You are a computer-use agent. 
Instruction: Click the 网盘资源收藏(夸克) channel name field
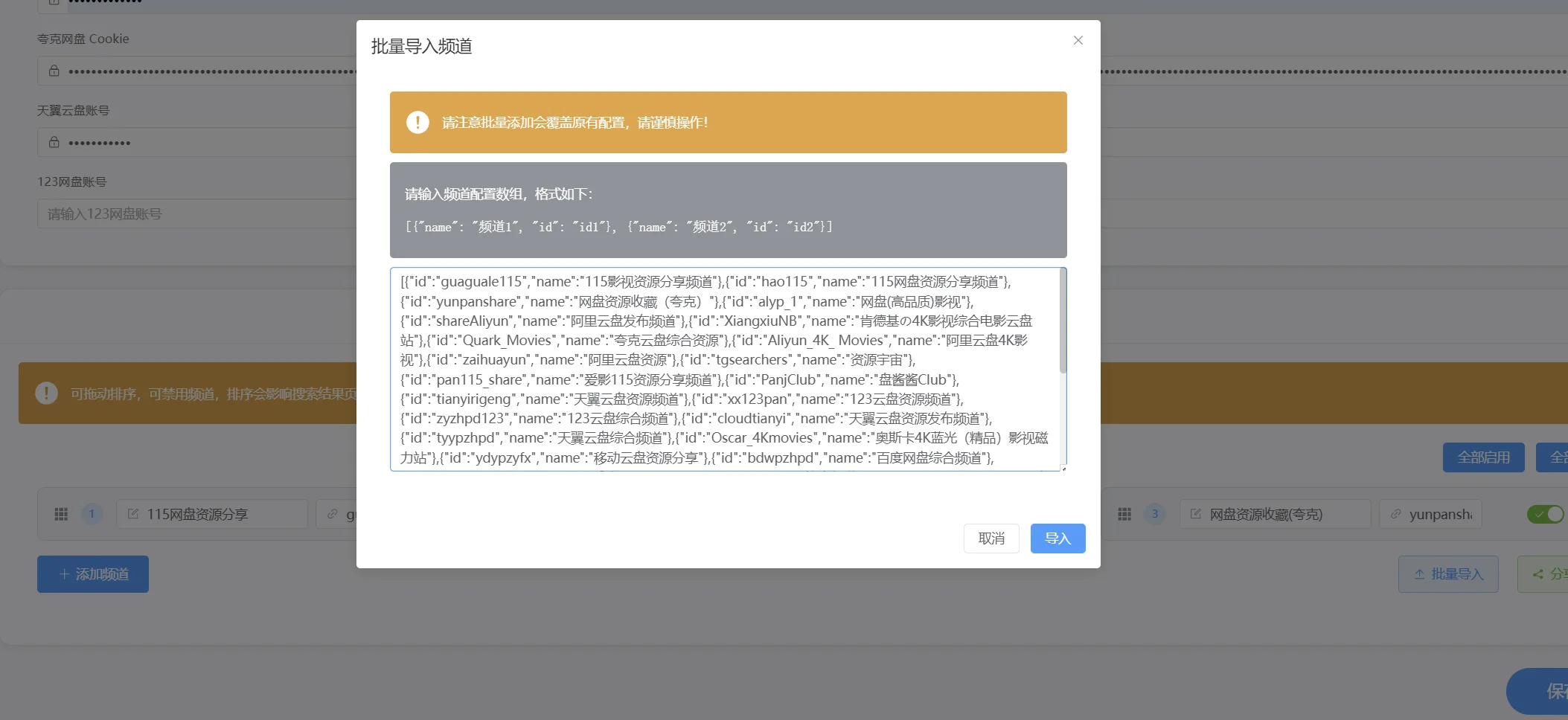(x=1275, y=514)
